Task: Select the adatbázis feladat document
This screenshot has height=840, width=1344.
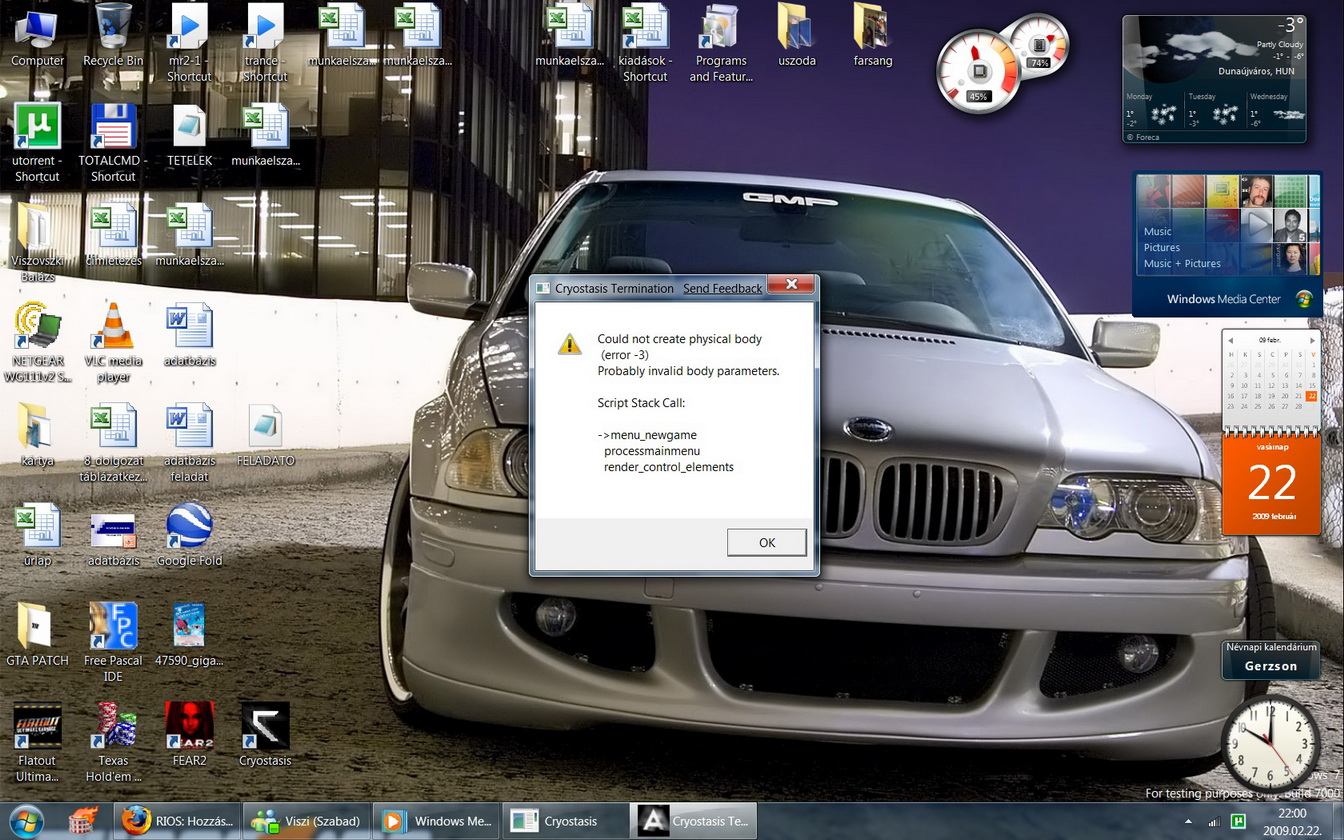Action: 189,443
